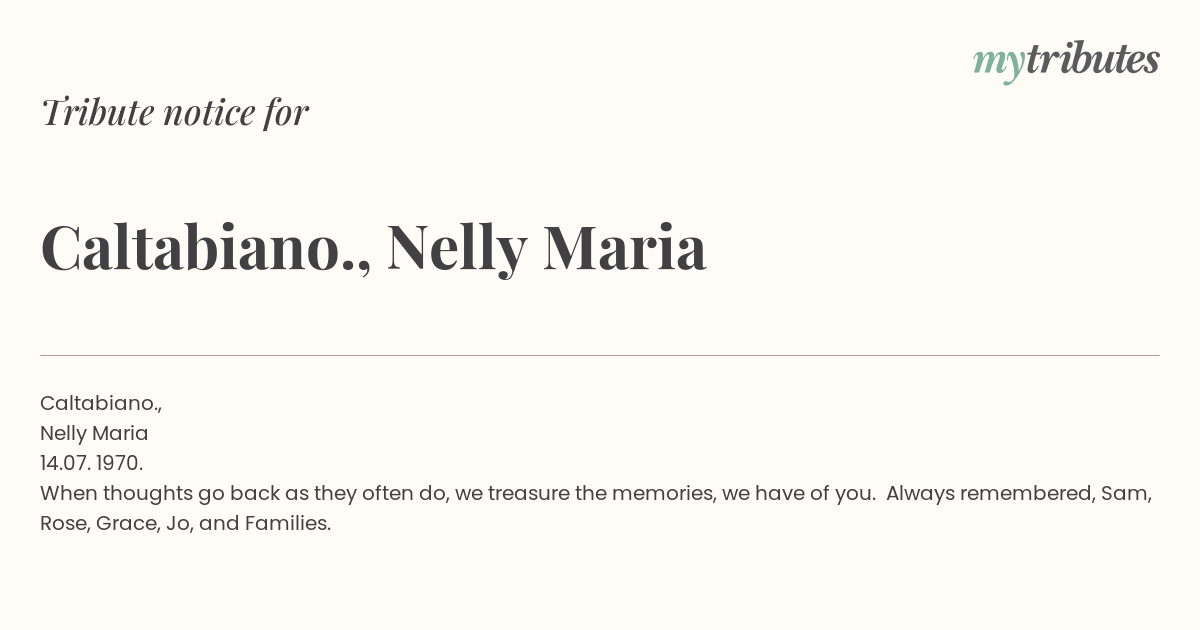Click "Caltabiano.," in the large title

coord(206,248)
